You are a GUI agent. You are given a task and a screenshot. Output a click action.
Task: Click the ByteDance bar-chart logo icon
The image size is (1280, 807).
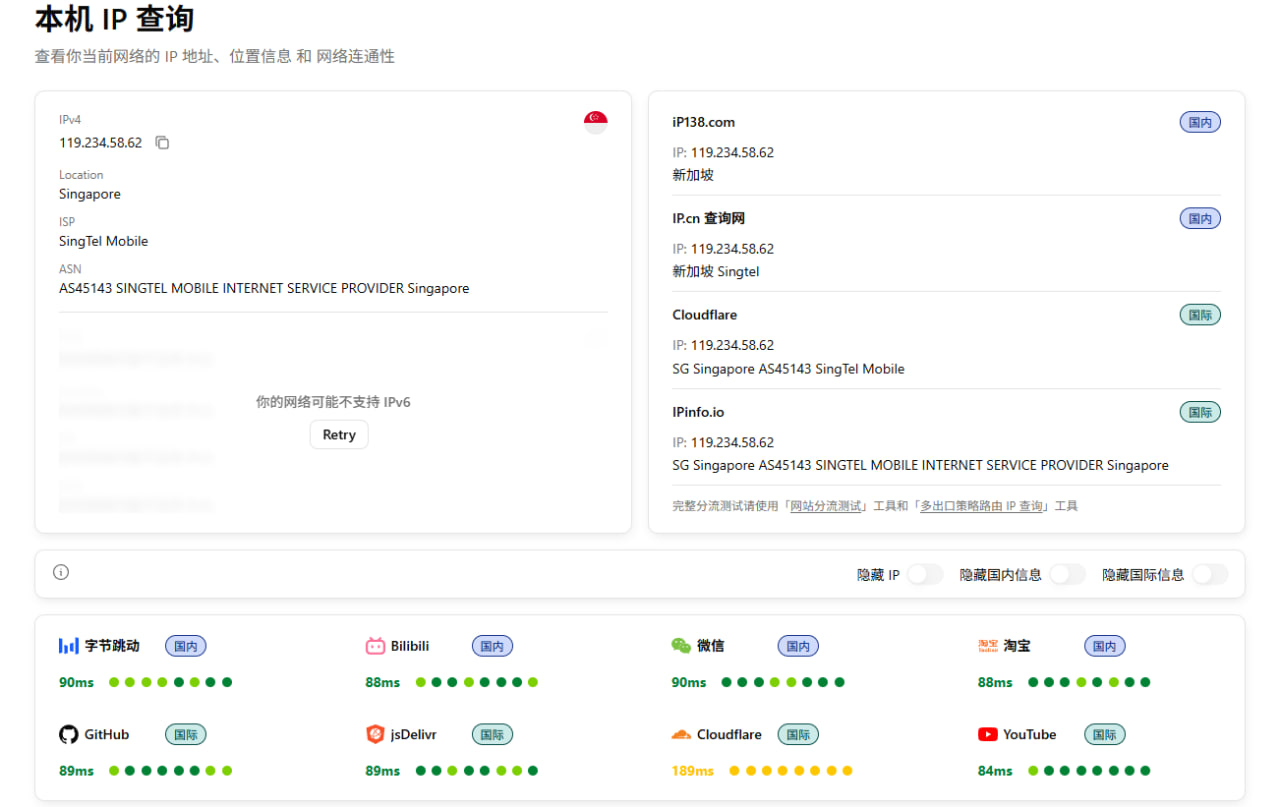click(x=68, y=646)
